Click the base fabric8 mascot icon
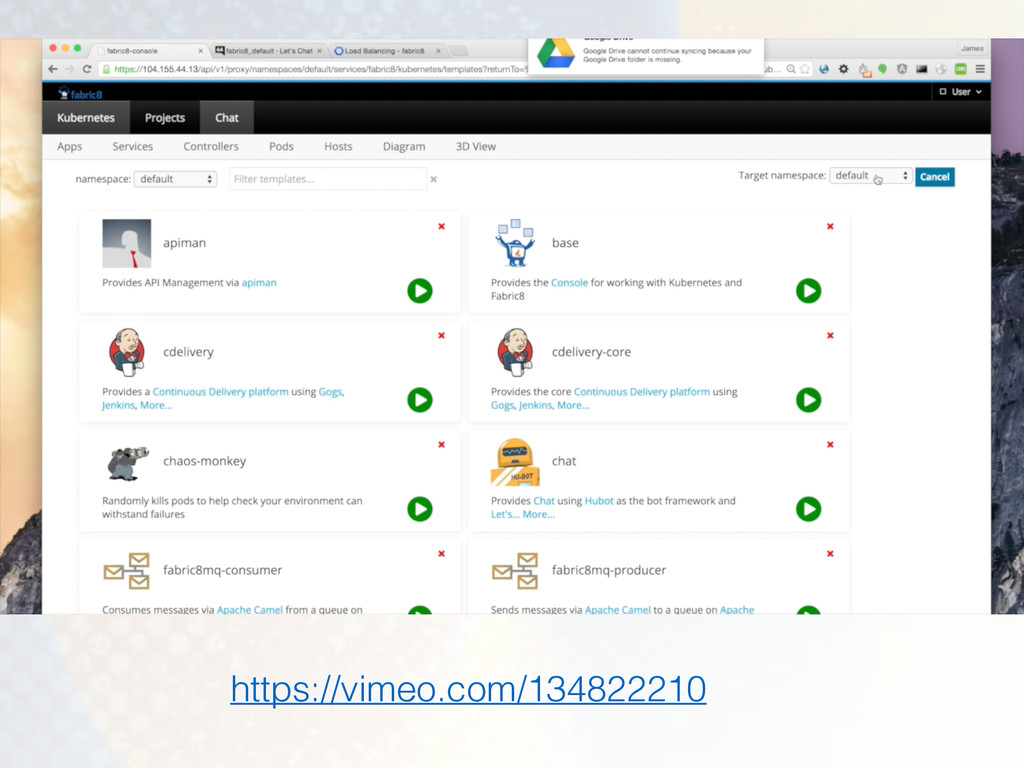1024x768 pixels. [515, 243]
